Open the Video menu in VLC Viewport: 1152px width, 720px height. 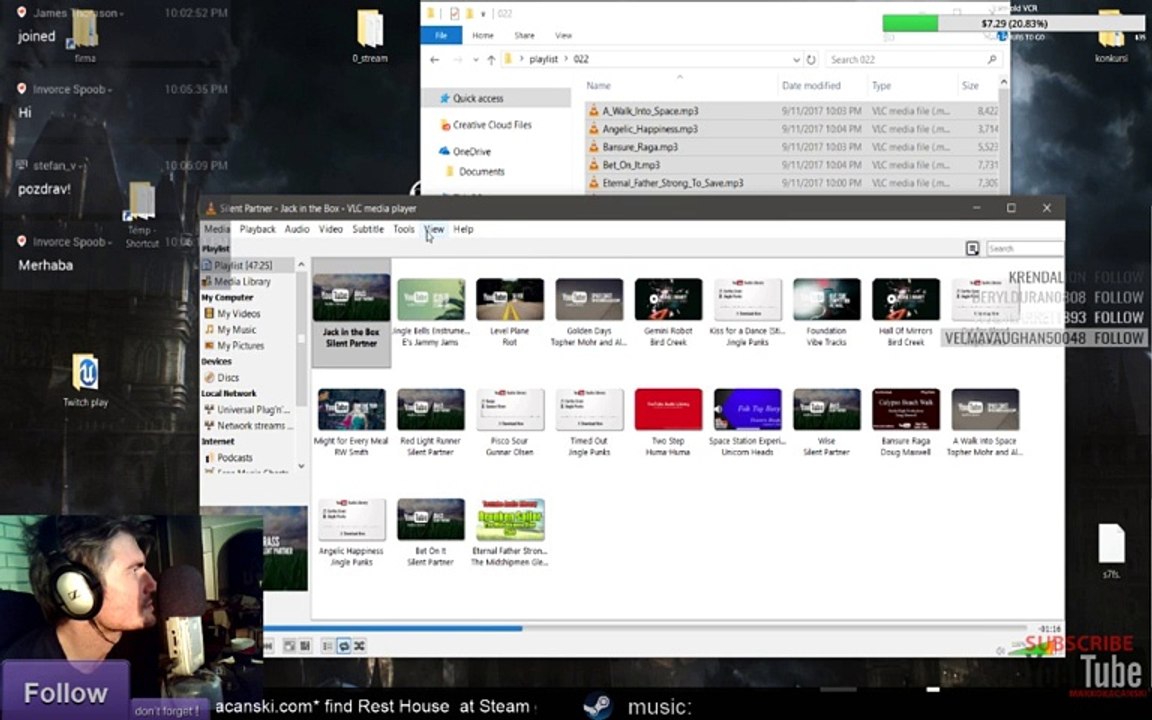coord(331,229)
